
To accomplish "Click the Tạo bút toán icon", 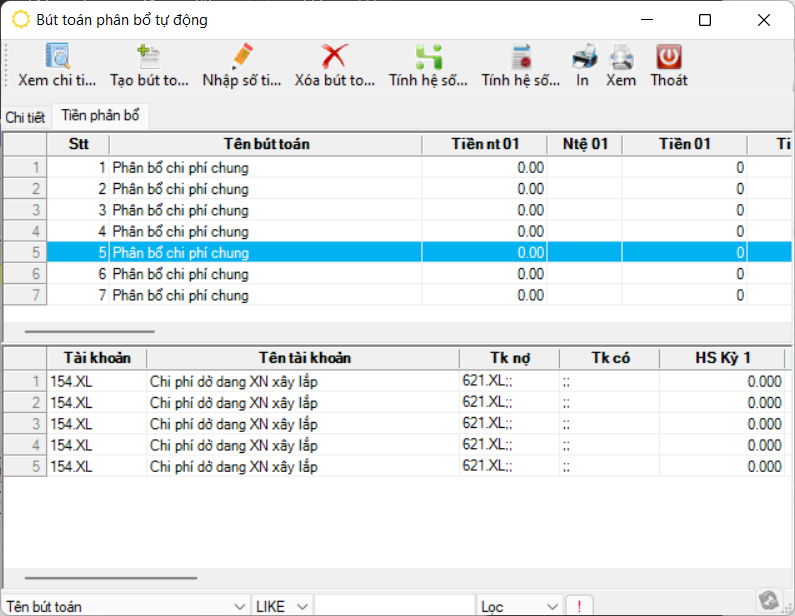I will tap(148, 56).
